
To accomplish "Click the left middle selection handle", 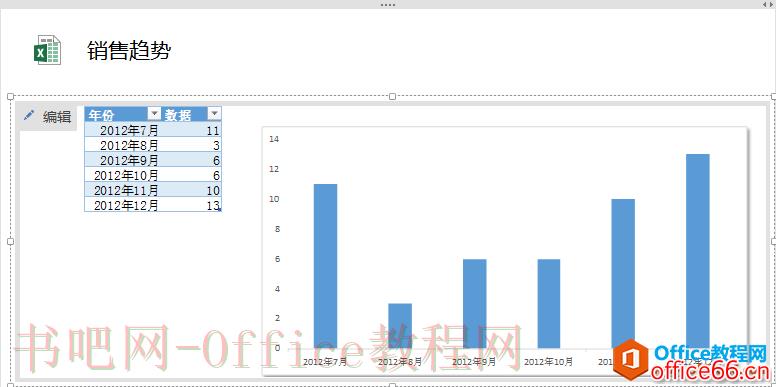I will click(x=10, y=241).
